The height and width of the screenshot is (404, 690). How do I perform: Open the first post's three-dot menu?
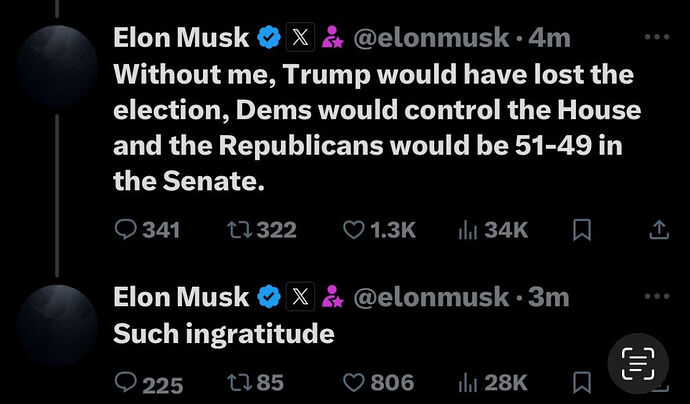(x=657, y=37)
